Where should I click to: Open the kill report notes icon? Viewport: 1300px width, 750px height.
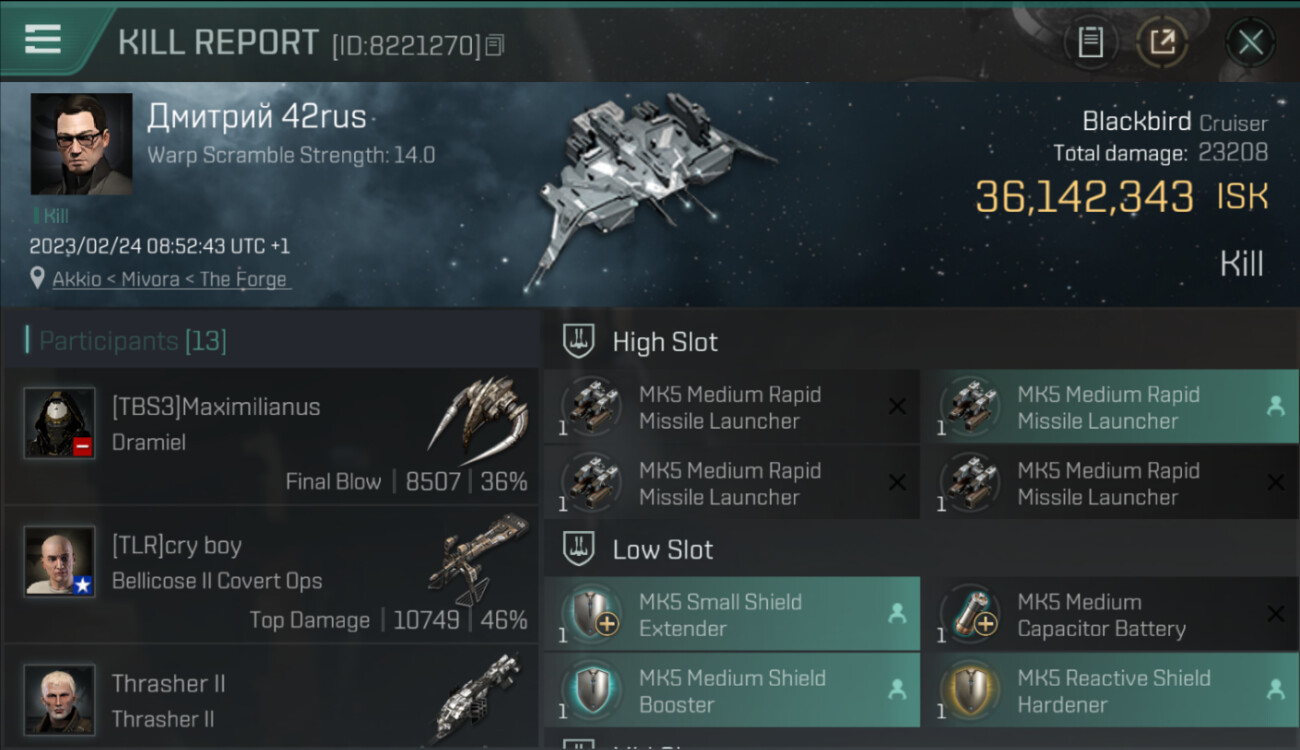point(1090,42)
